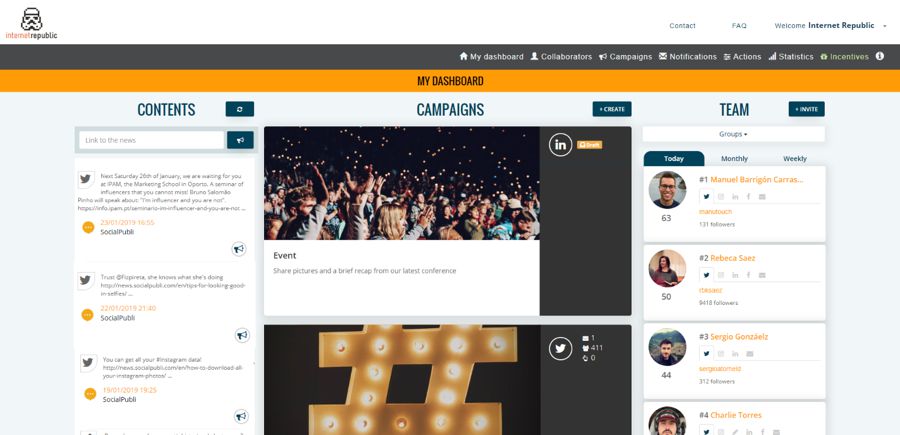Open the Internet Republic account dropdown arrow
The height and width of the screenshot is (435, 900).
point(885,26)
